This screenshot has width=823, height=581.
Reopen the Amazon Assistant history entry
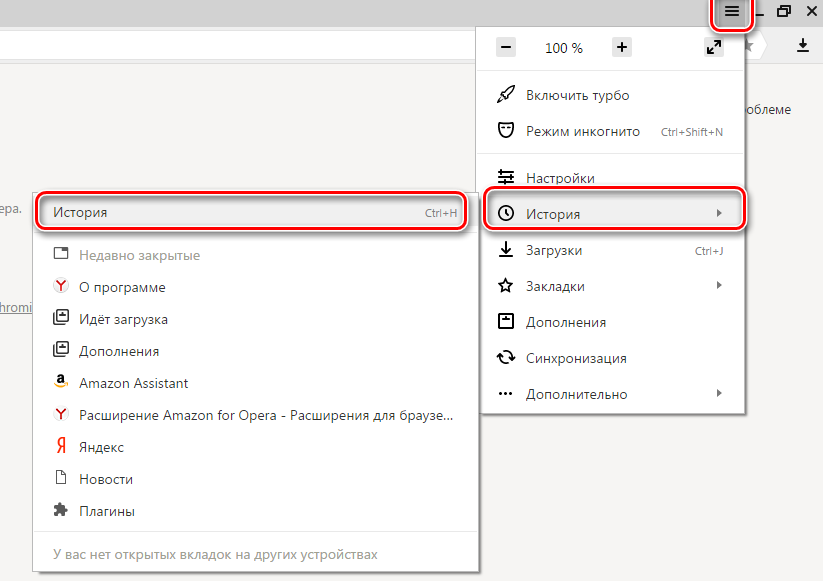click(133, 383)
